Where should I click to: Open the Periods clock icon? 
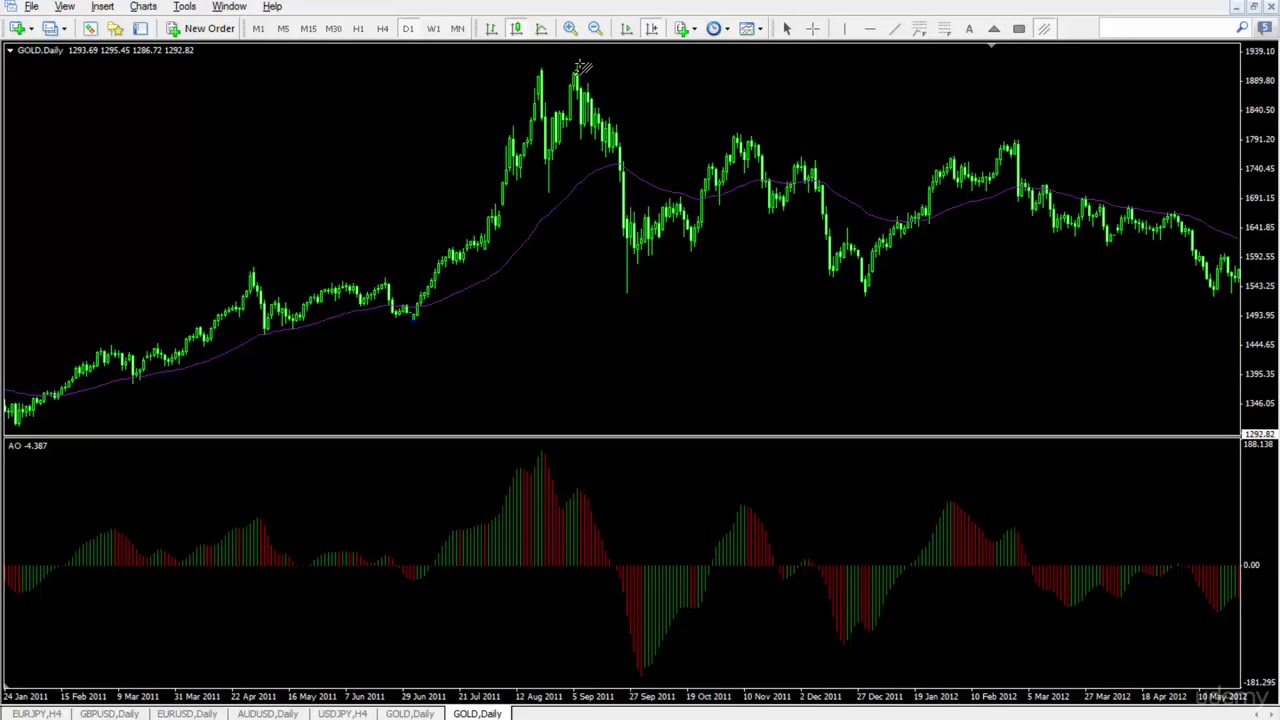pyautogui.click(x=714, y=29)
